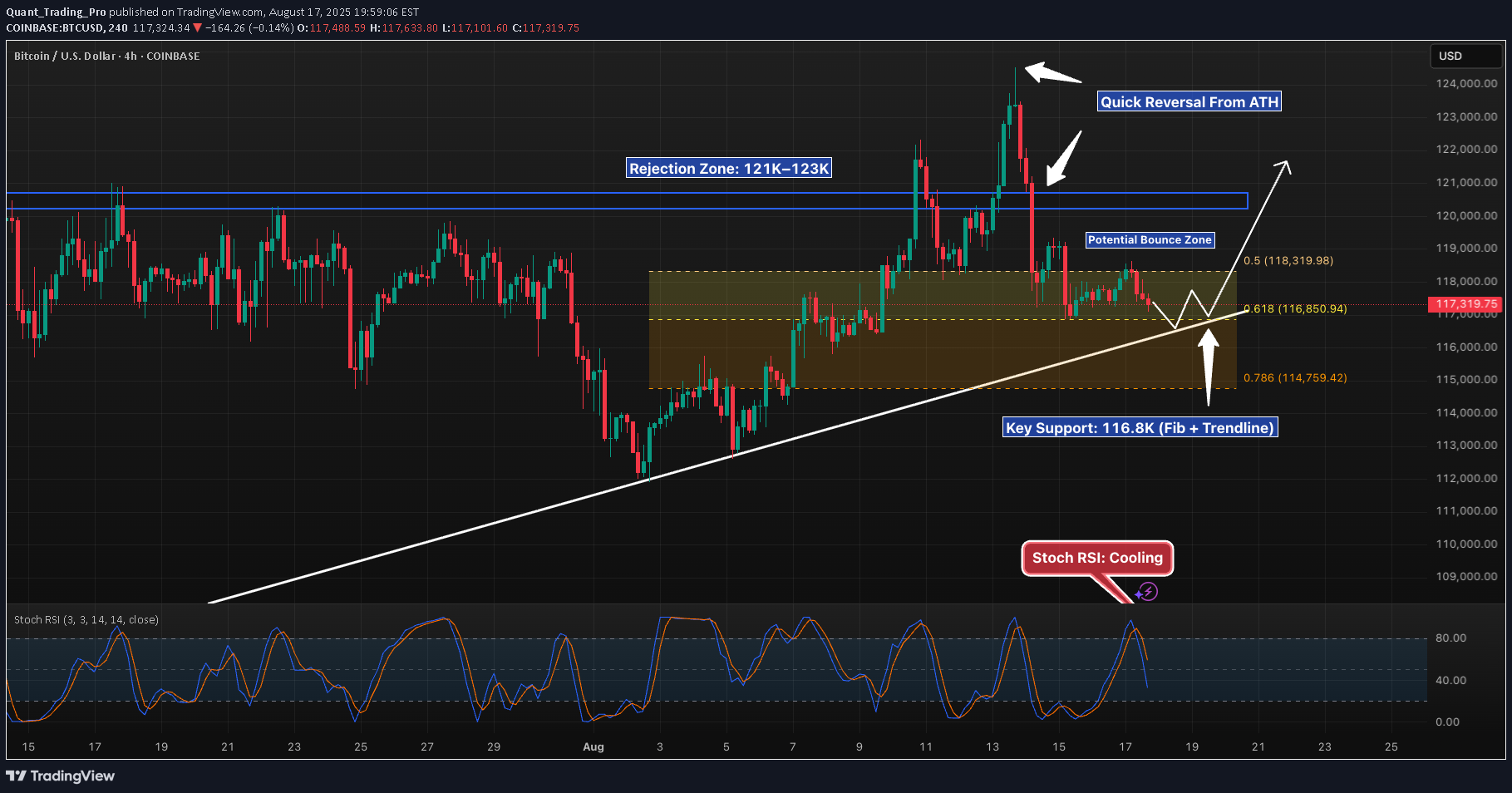The height and width of the screenshot is (793, 1512).
Task: Click the 124,000.00 price axis label
Action: (1466, 83)
